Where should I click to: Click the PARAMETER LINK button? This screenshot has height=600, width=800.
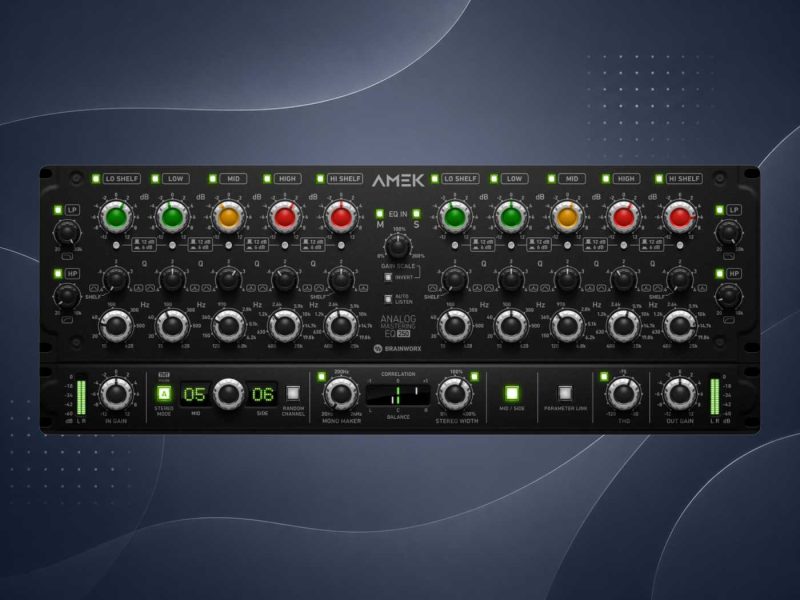pyautogui.click(x=565, y=393)
